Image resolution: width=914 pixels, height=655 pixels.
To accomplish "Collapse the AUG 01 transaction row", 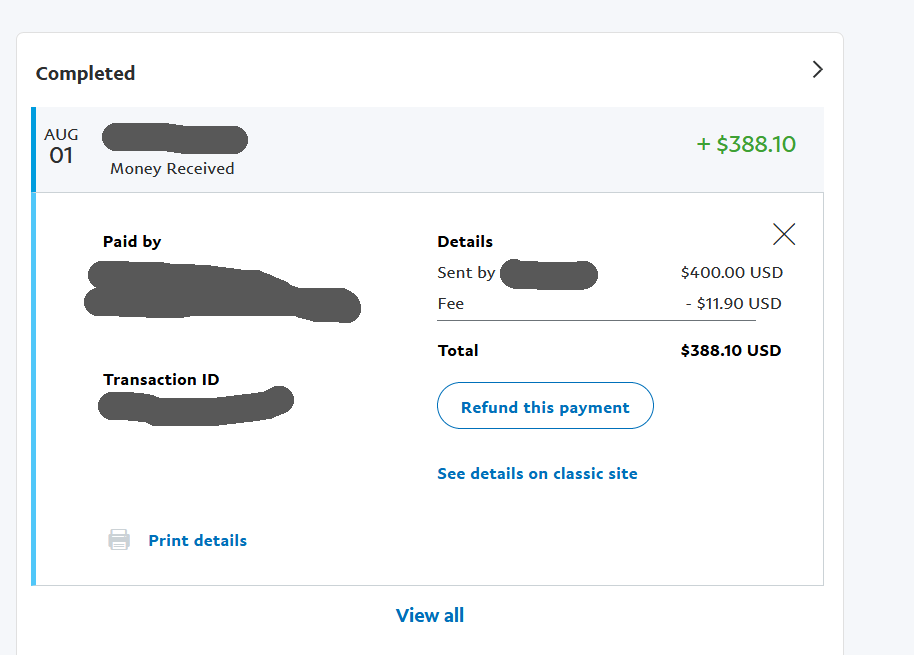I will 427,150.
